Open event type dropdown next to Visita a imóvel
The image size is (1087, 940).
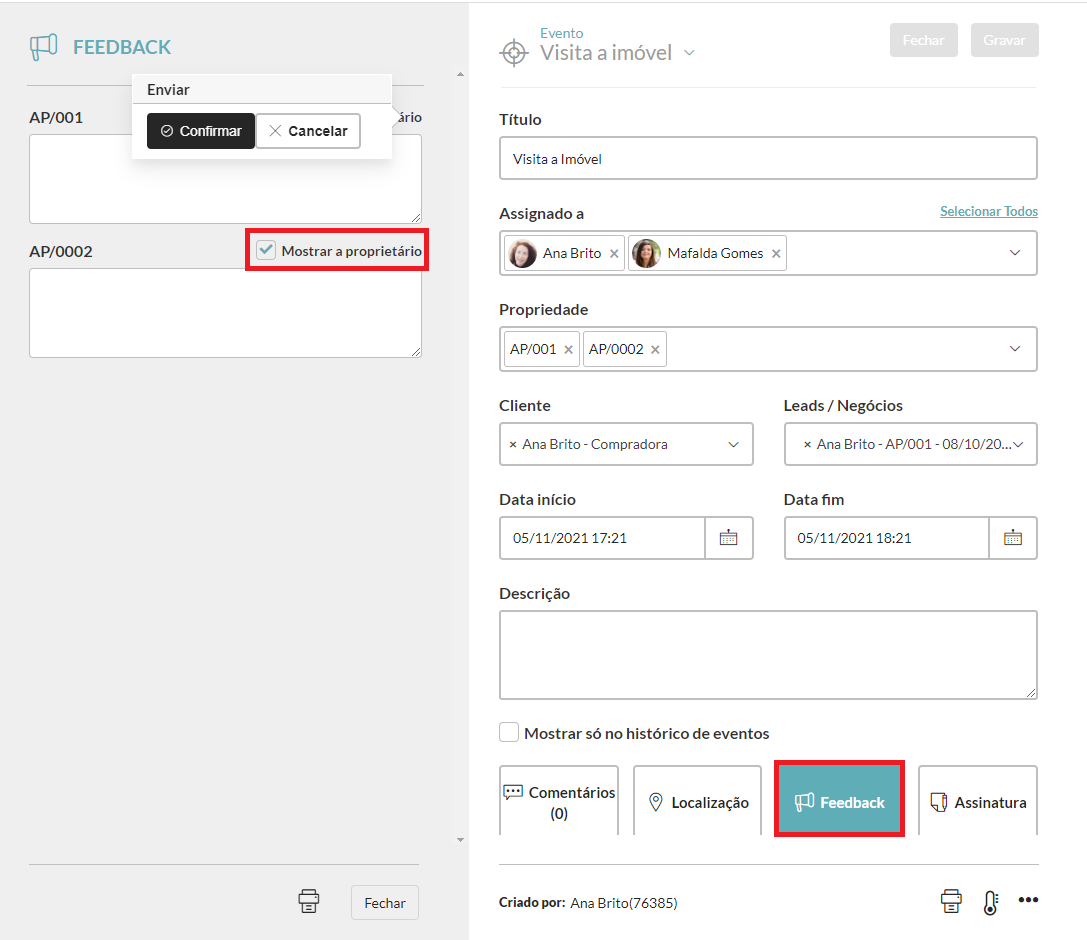(689, 53)
